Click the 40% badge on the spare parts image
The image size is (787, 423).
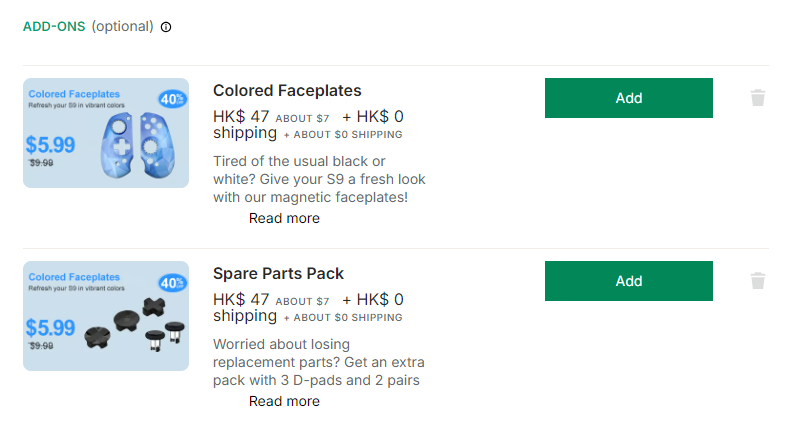(173, 282)
